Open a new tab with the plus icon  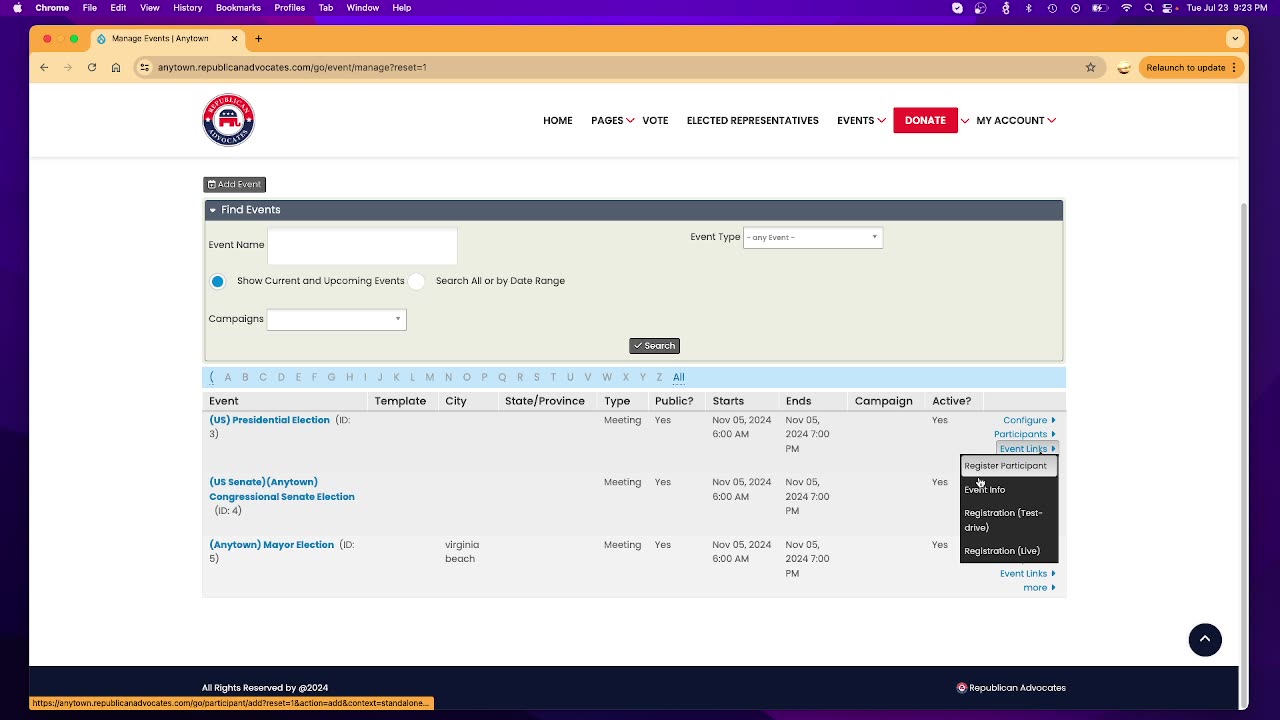258,39
